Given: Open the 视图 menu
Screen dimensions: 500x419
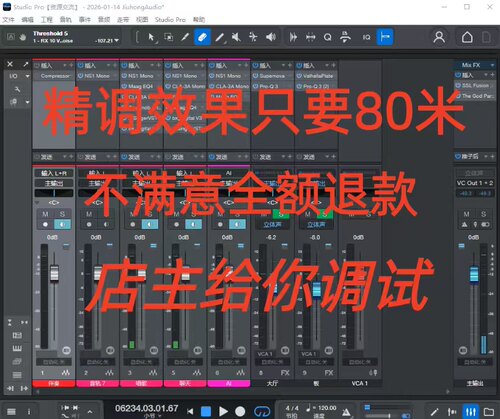Looking at the screenshot, I should (x=142, y=20).
